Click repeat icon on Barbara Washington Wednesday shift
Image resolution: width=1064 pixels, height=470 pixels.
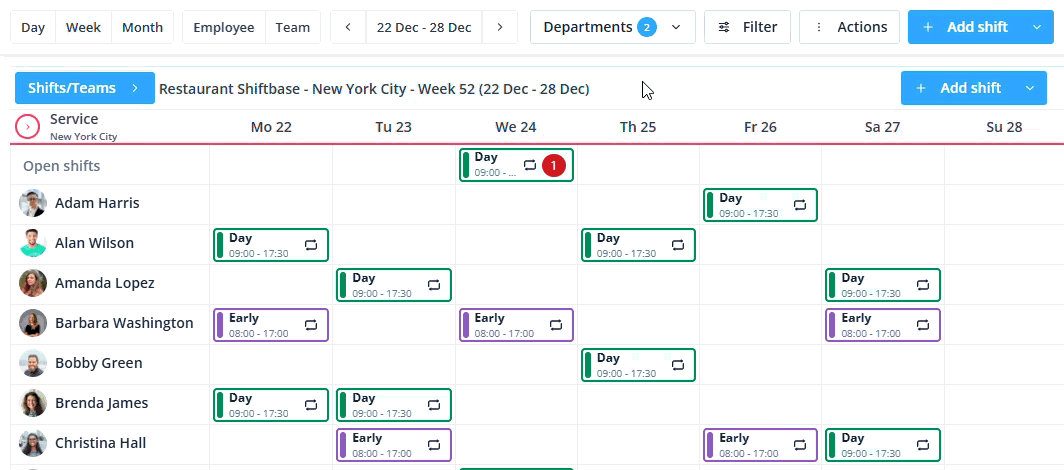point(556,325)
